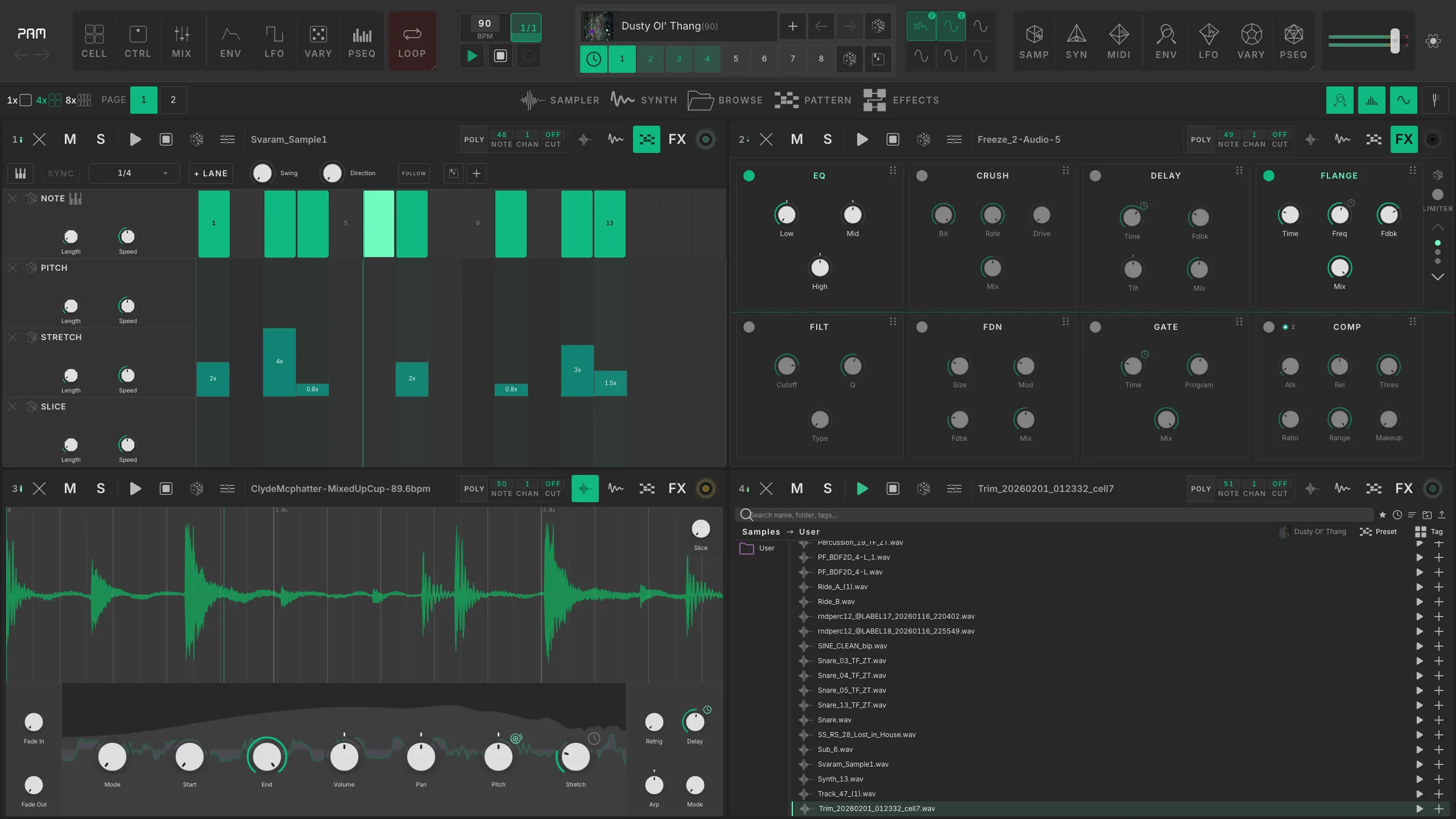This screenshot has width=1456, height=819.
Task: Toggle the LOOP button
Action: [x=412, y=41]
